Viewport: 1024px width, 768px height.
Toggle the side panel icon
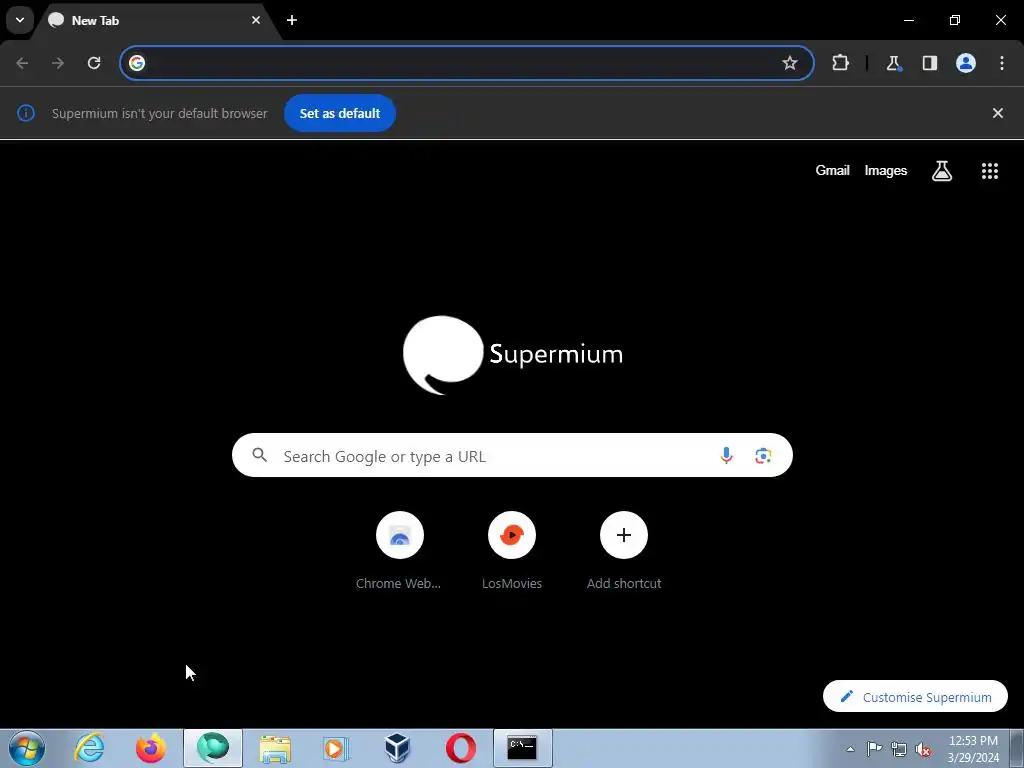click(x=929, y=63)
